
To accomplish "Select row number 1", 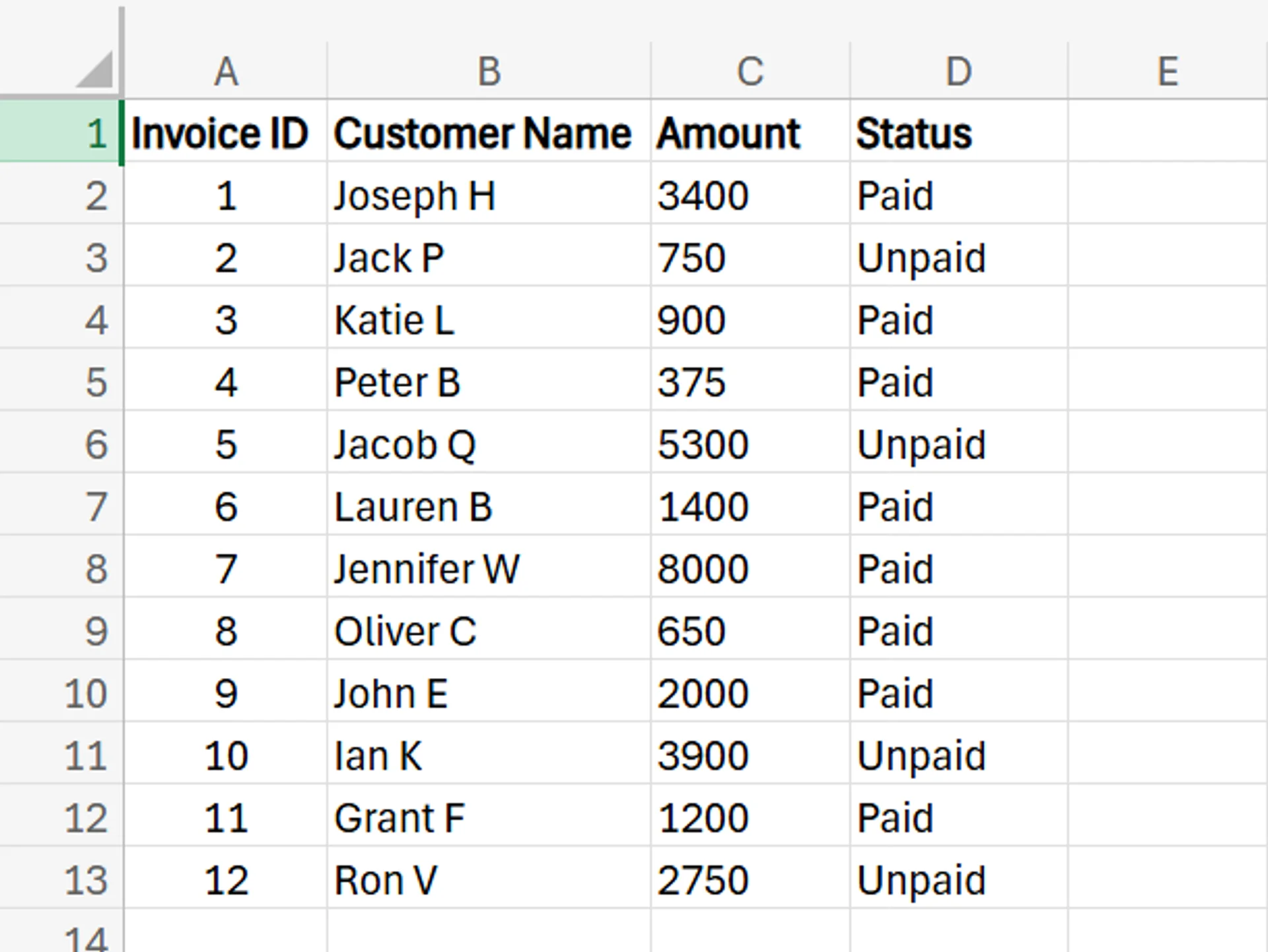I will coord(92,132).
